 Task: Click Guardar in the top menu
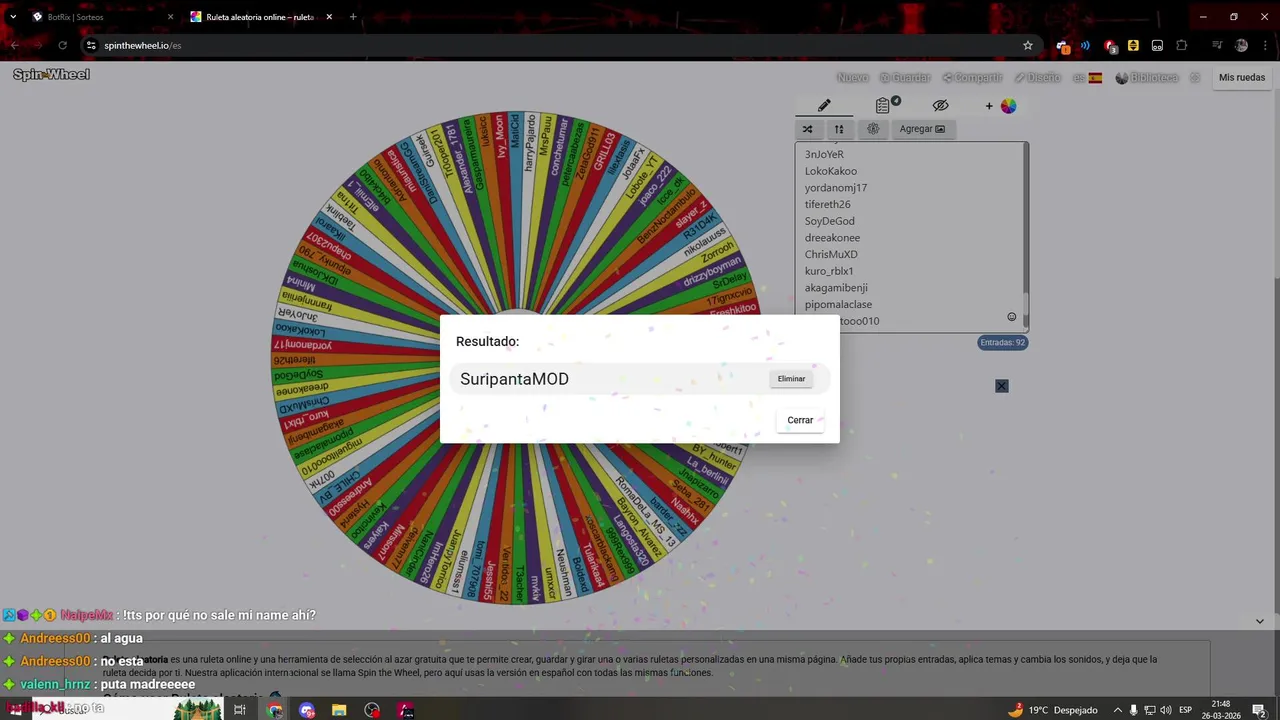[x=905, y=77]
